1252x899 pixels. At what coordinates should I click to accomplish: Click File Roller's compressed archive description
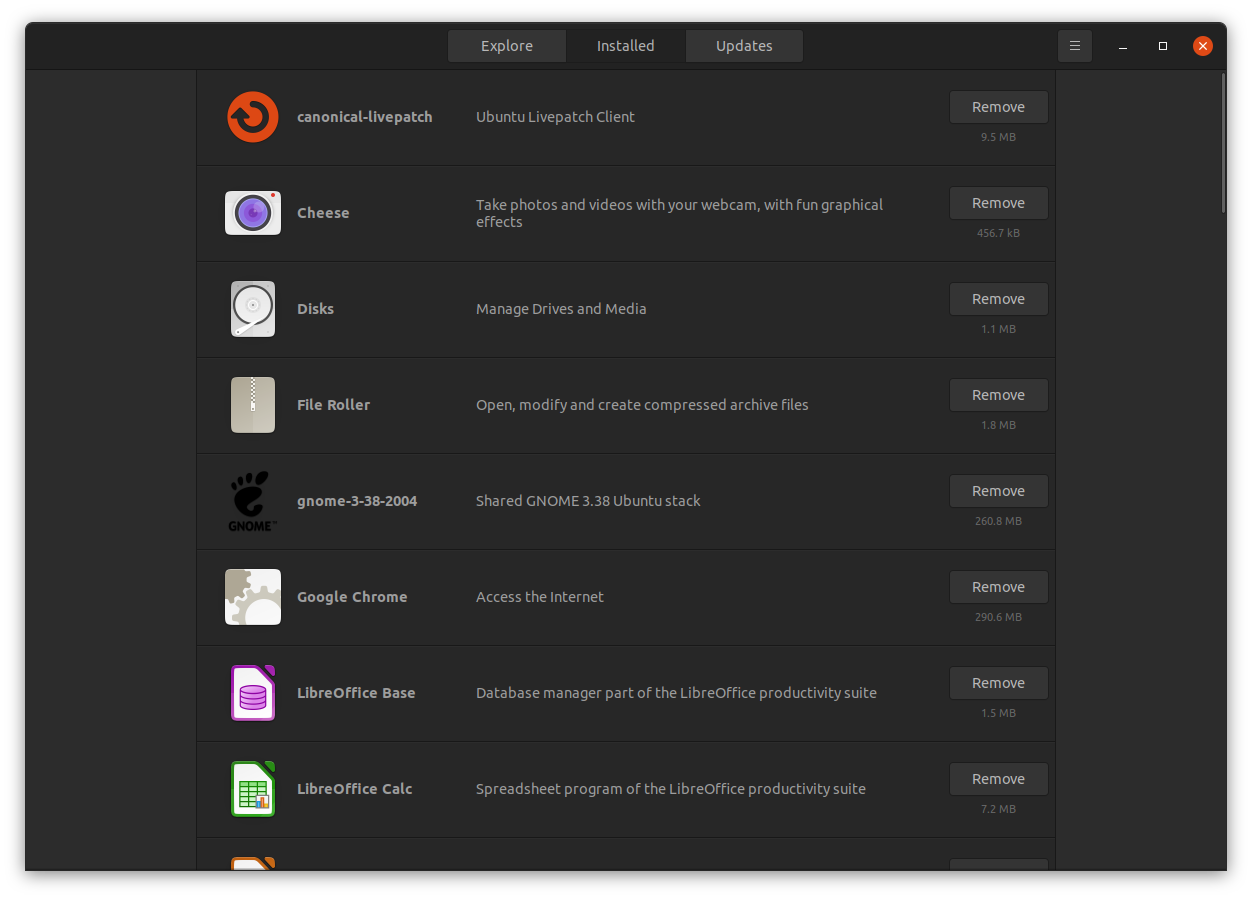coord(642,405)
